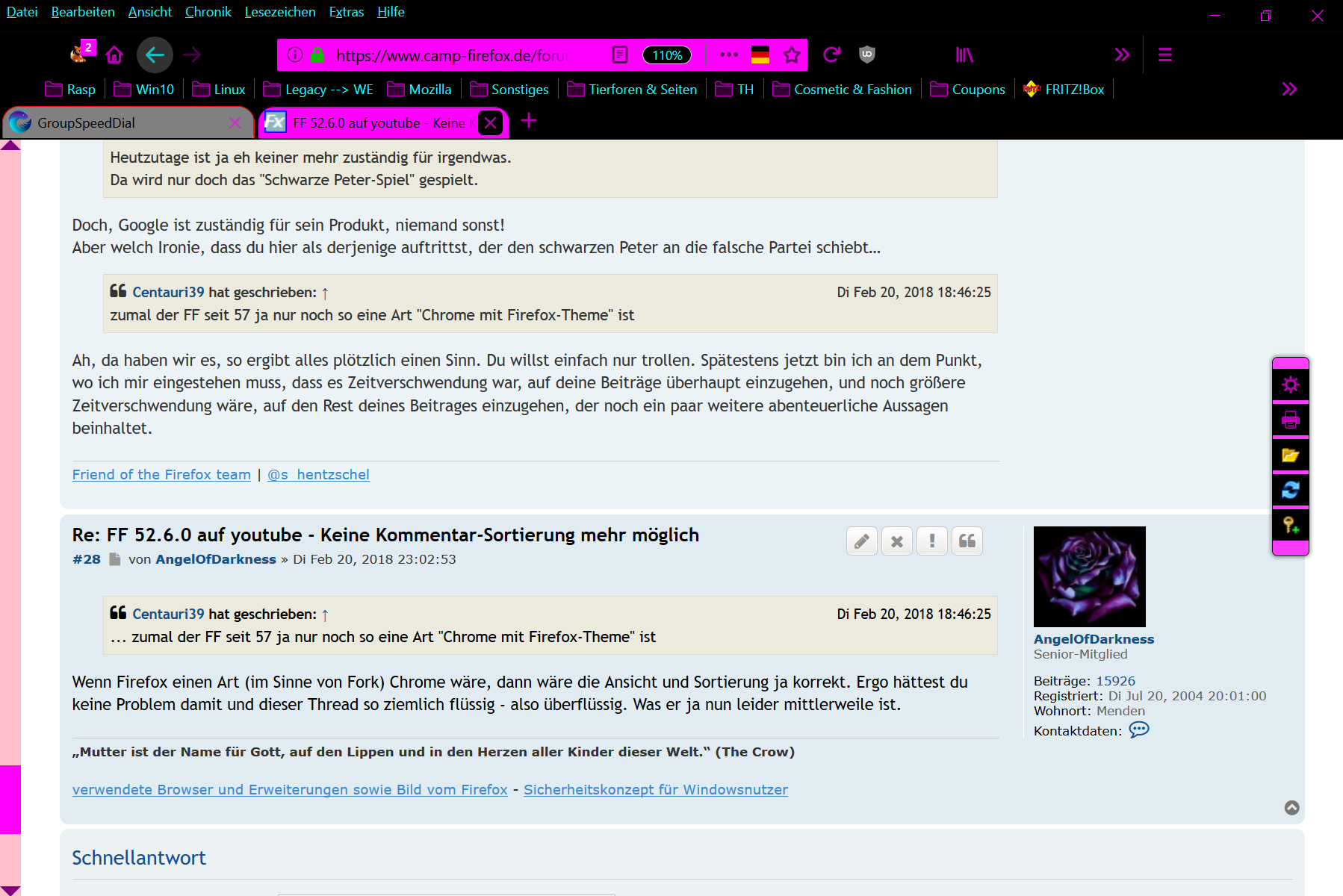The height and width of the screenshot is (896, 1343).
Task: Show site information icon in address bar
Action: (x=295, y=55)
